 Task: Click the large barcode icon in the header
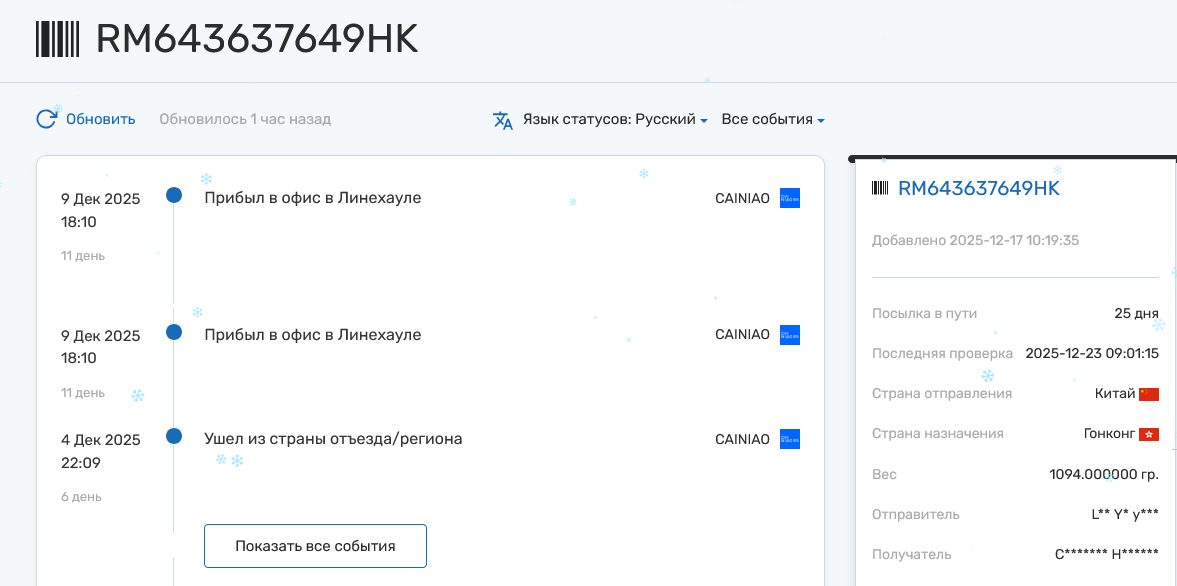pyautogui.click(x=58, y=39)
